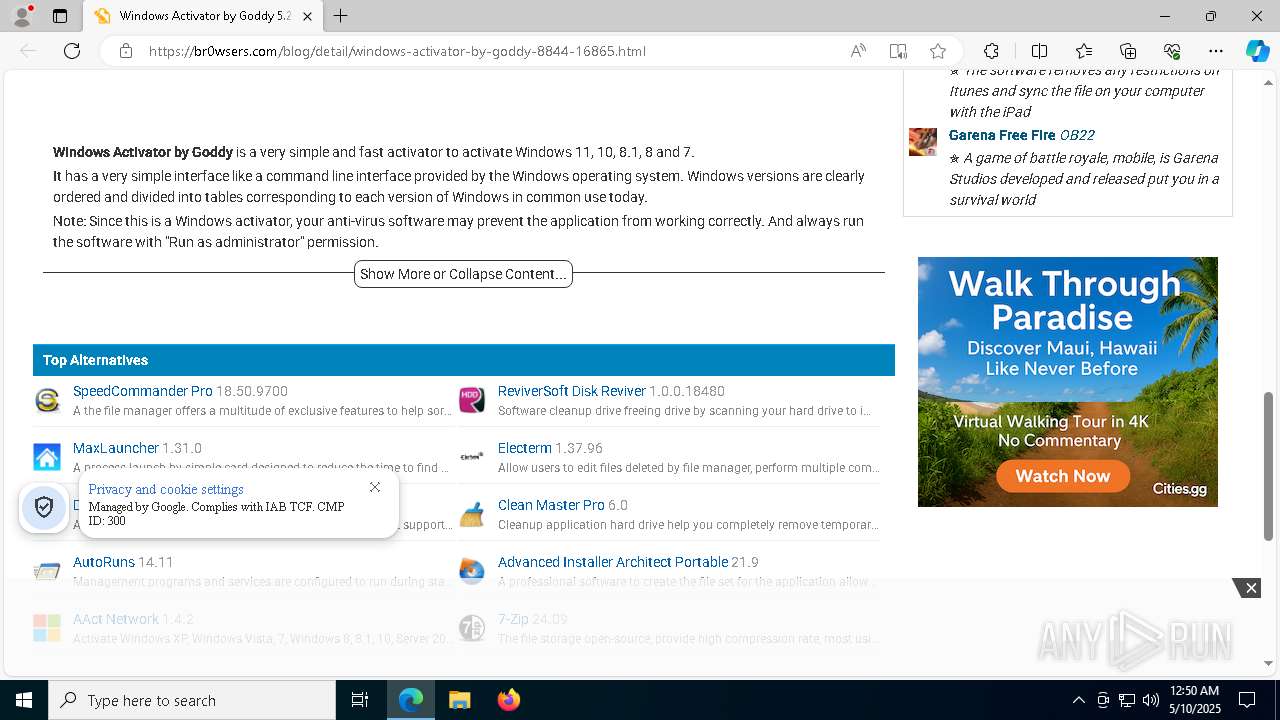Open the AutoRuns link
The image size is (1280, 720).
coord(104,562)
